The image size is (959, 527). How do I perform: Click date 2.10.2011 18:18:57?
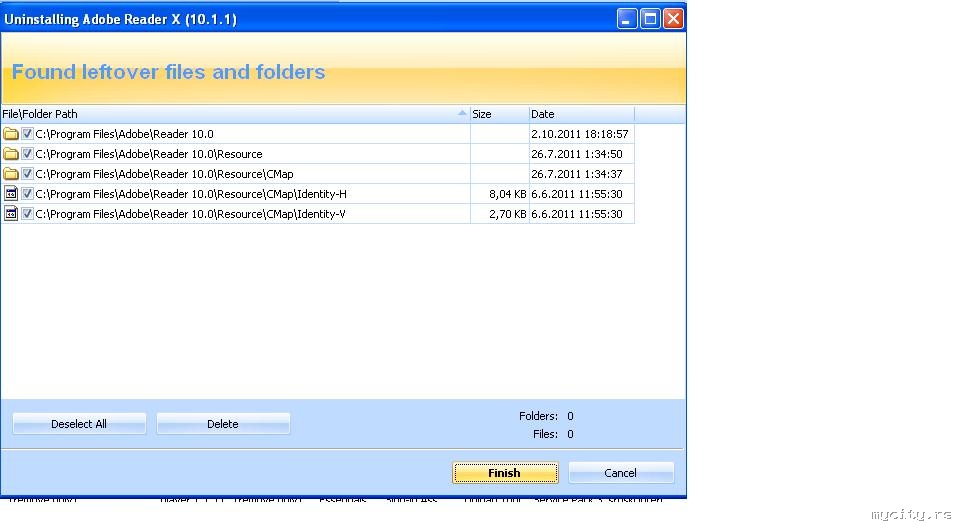click(579, 134)
